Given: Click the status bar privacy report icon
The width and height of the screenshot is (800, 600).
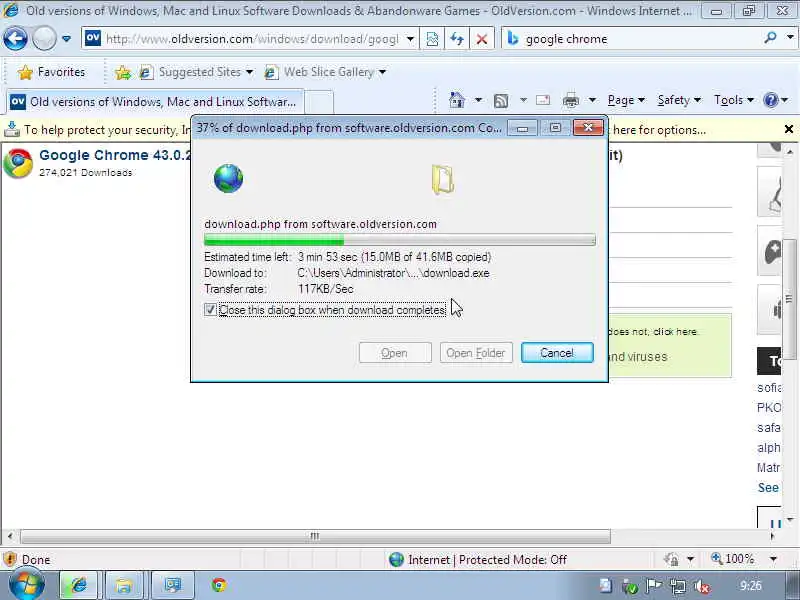Looking at the screenshot, I should coord(671,560).
